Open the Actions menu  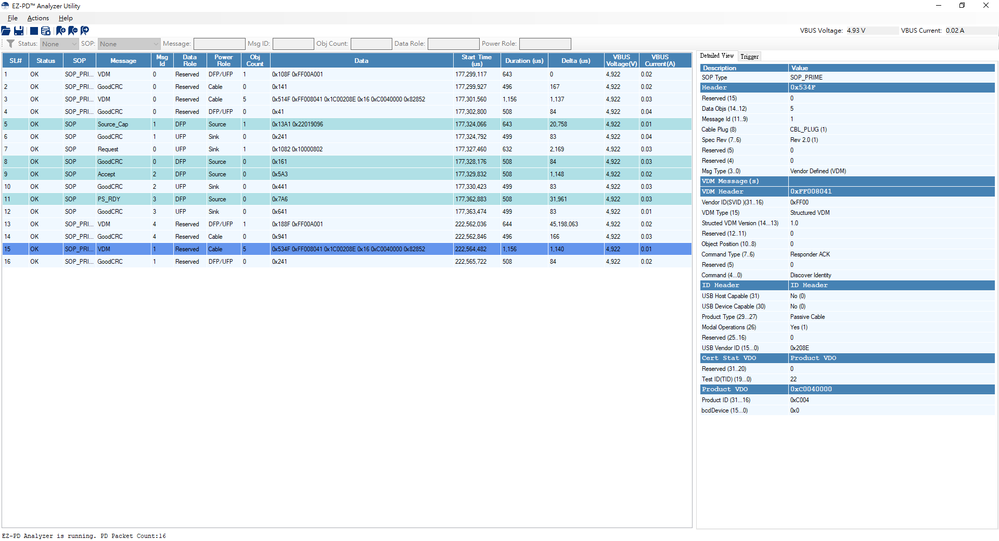pyautogui.click(x=38, y=18)
